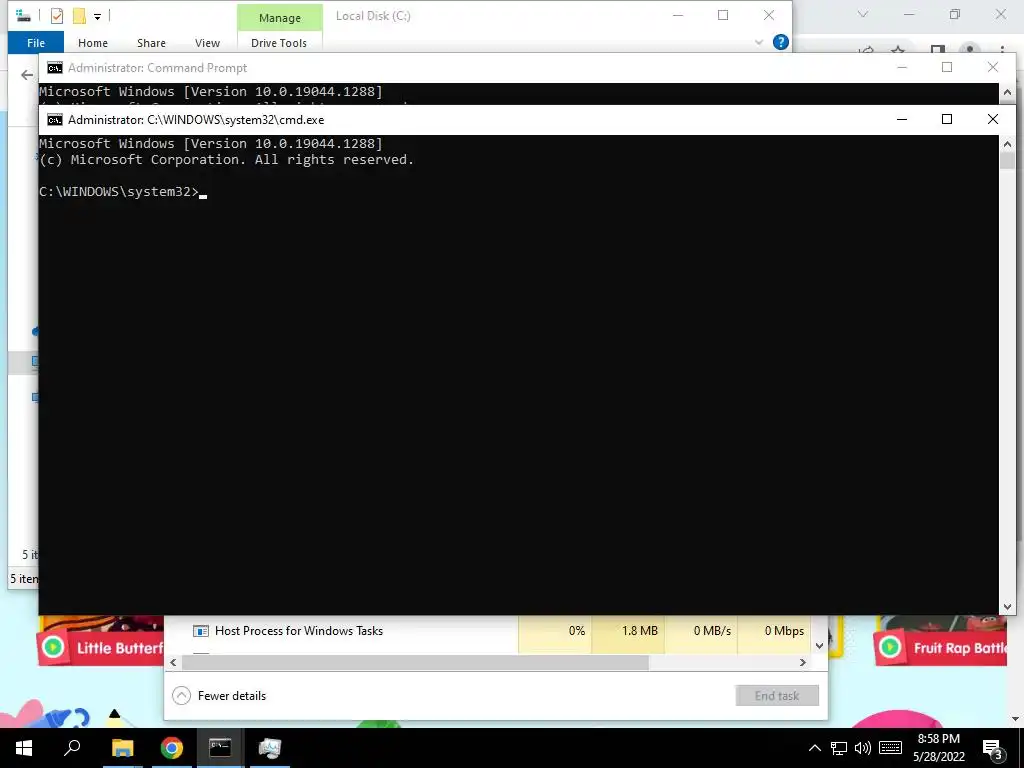
Task: Open the Windows Start menu
Action: 24,748
